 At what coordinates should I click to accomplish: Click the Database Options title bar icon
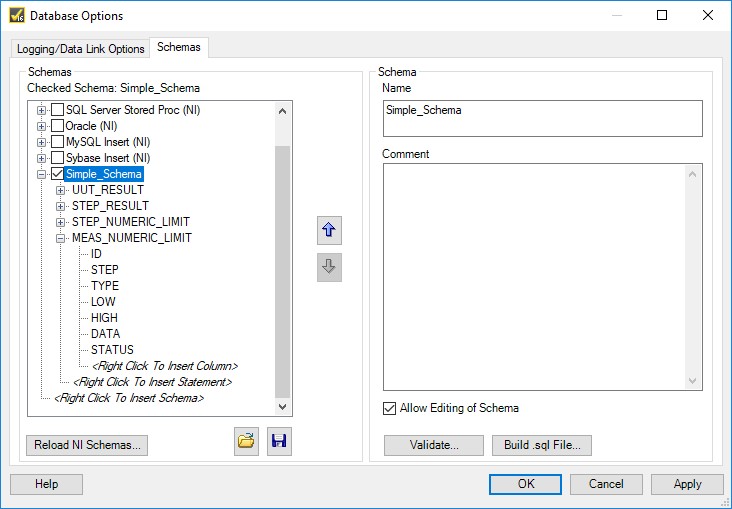click(17, 15)
